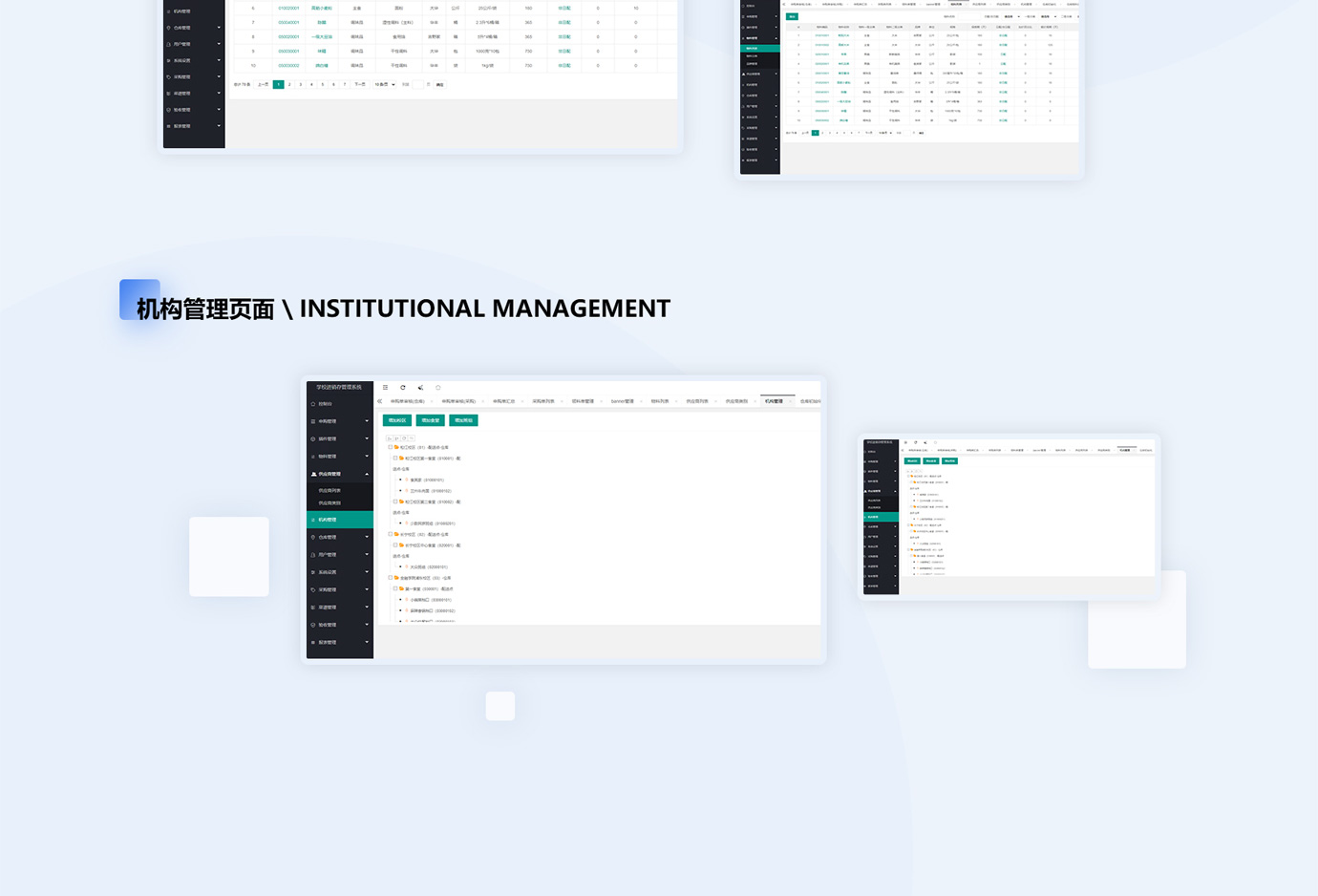Switch to the banner管理 tab
This screenshot has width=1318, height=896.
tap(620, 400)
